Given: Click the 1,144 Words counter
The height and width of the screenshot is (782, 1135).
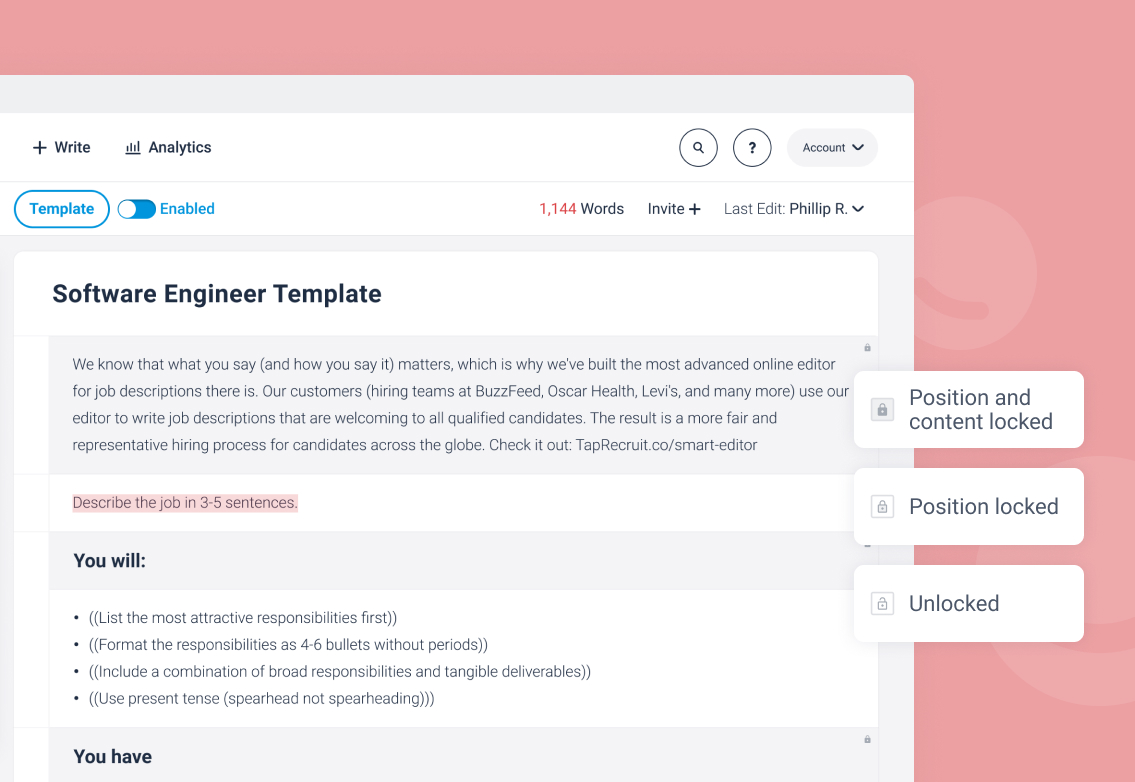Looking at the screenshot, I should tap(581, 208).
